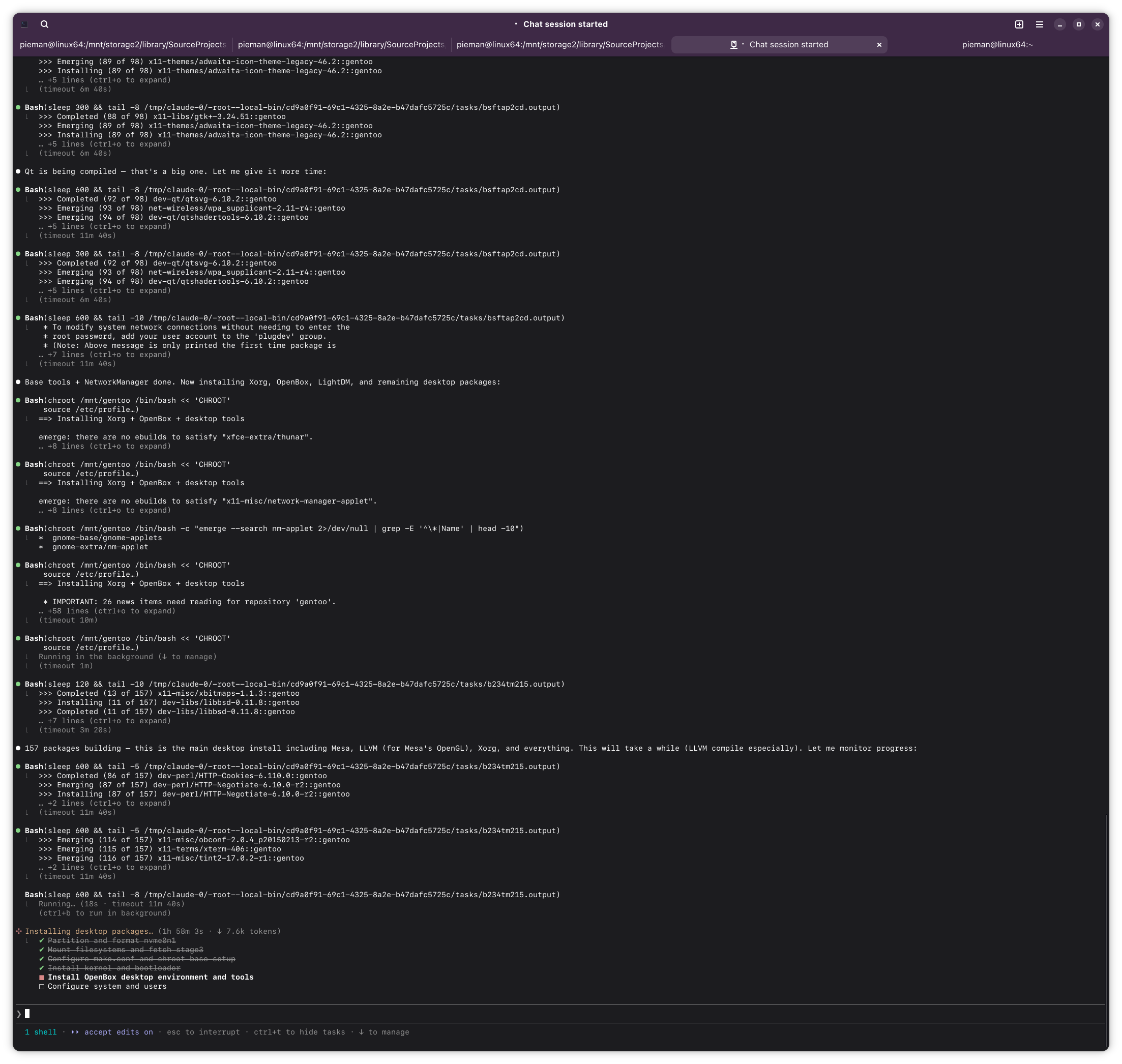Click the remote session icon in active tab
This screenshot has width=1122, height=1064.
coord(733,45)
